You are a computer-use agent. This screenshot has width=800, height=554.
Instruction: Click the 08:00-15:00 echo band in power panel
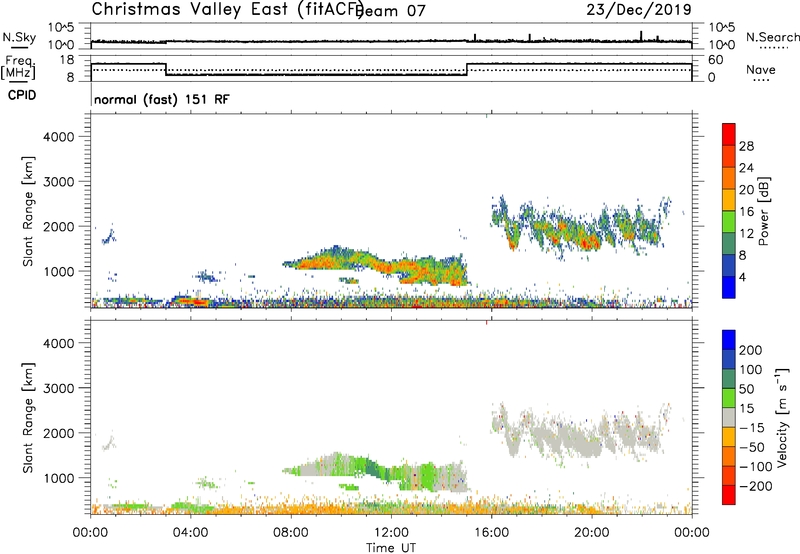378,266
